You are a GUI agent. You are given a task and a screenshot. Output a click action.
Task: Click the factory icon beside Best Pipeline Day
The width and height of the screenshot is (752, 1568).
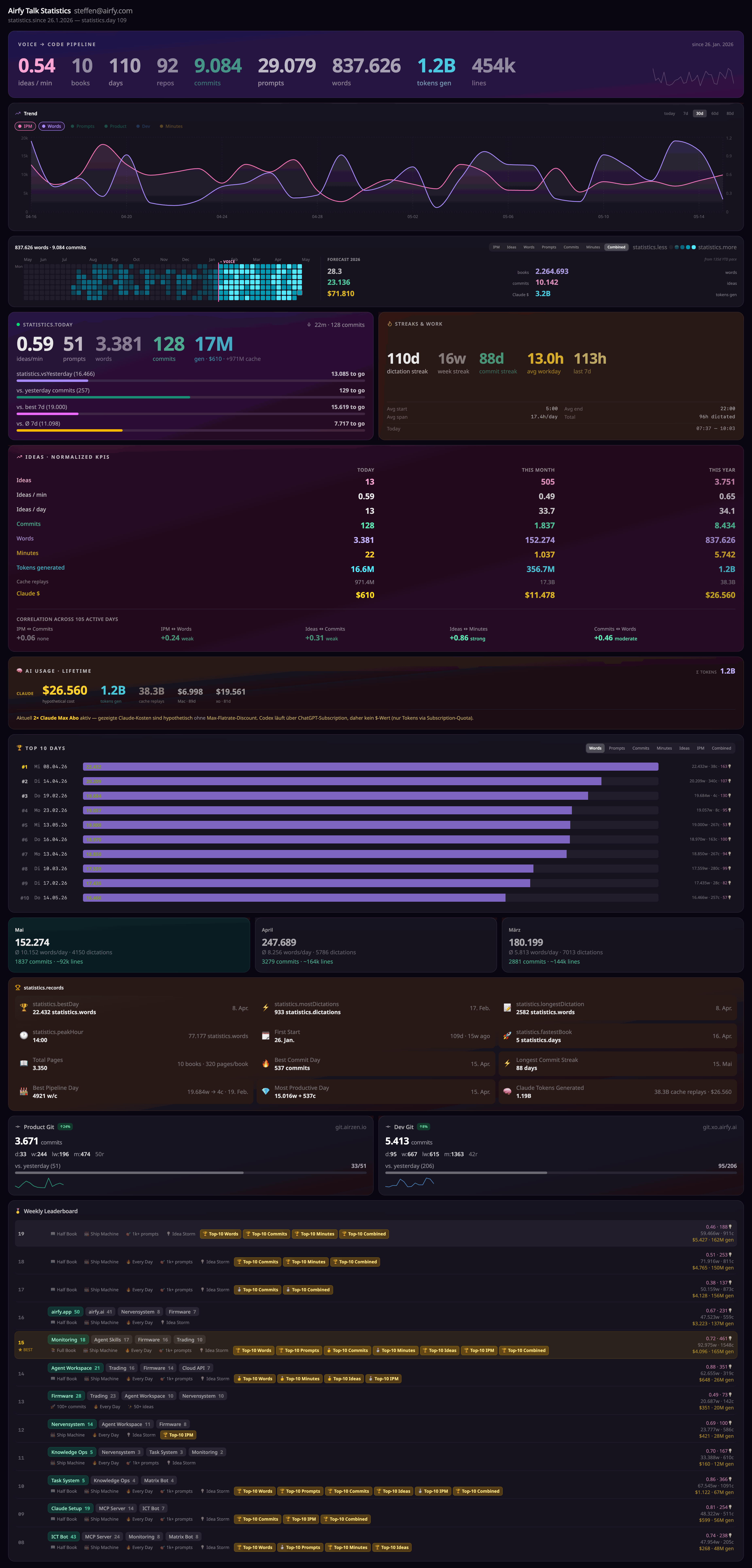click(x=24, y=1091)
